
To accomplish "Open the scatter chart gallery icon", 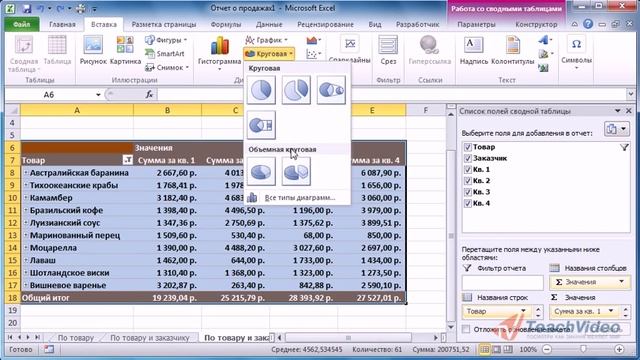I will pos(313,53).
